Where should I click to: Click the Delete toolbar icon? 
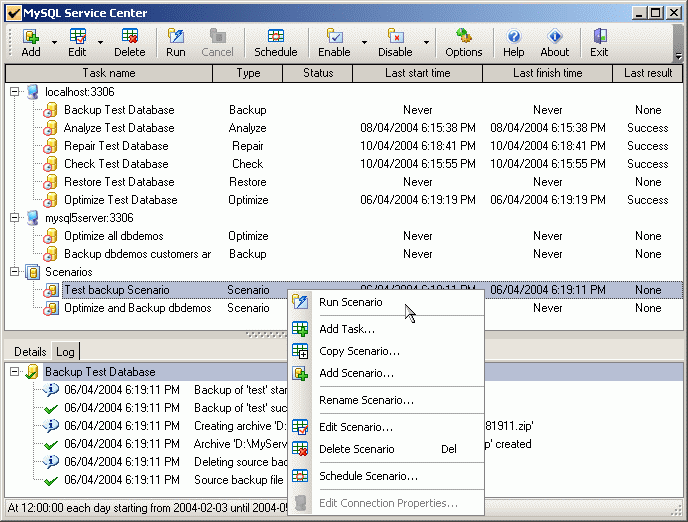130,36
